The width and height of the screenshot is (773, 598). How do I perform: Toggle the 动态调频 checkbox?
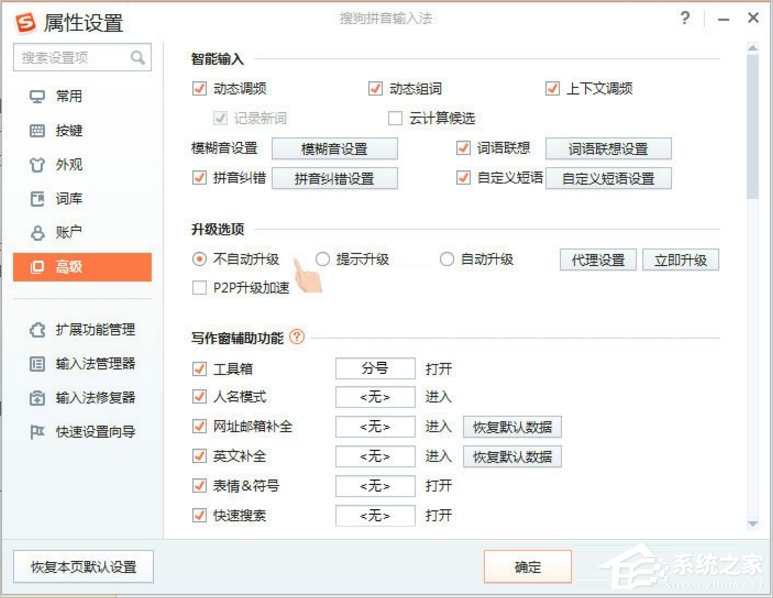(199, 89)
